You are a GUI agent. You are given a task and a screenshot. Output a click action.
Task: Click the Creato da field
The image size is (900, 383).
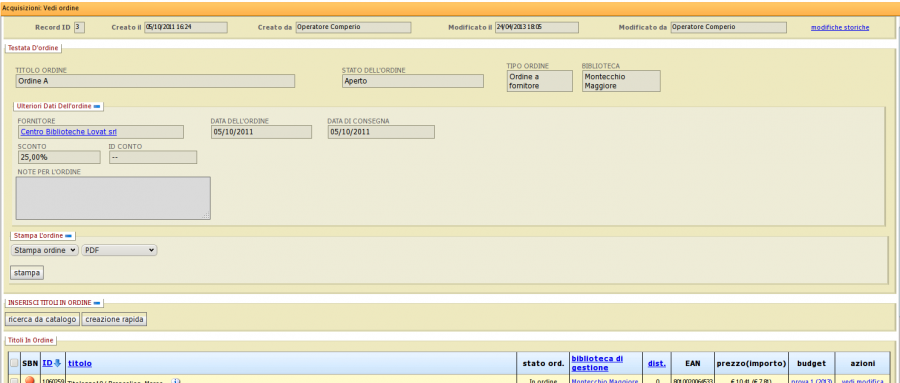point(353,28)
